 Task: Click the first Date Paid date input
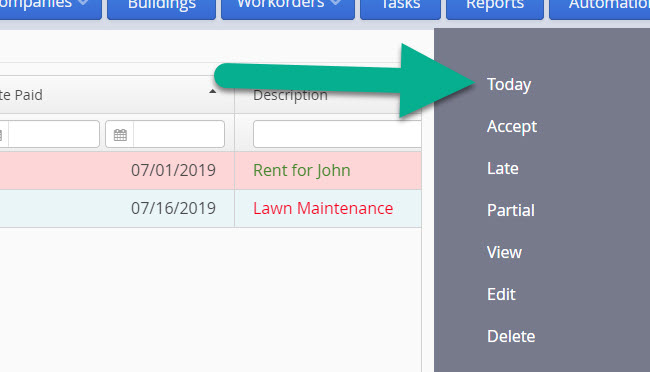point(53,134)
